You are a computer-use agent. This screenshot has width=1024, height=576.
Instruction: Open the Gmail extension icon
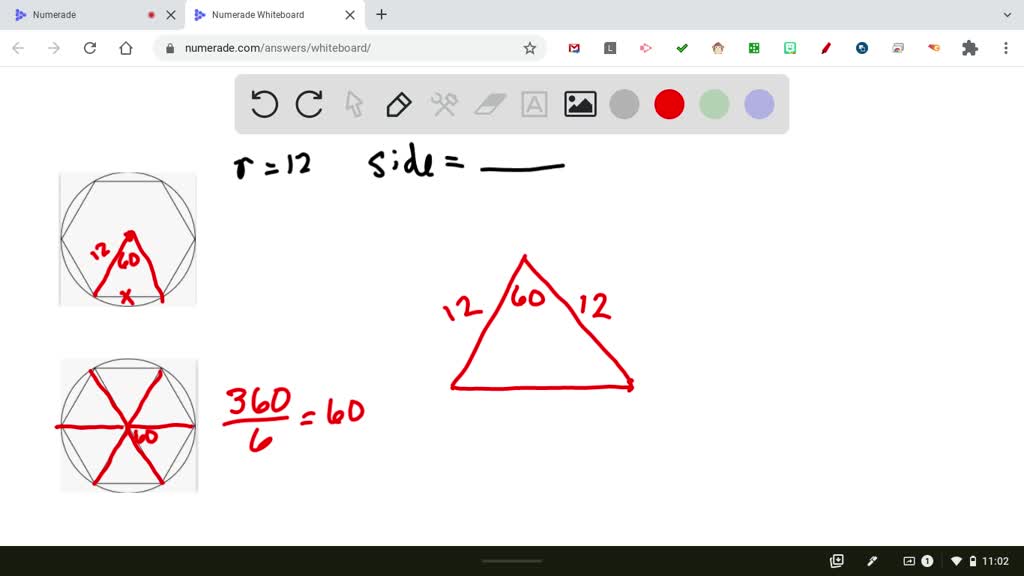pyautogui.click(x=574, y=47)
